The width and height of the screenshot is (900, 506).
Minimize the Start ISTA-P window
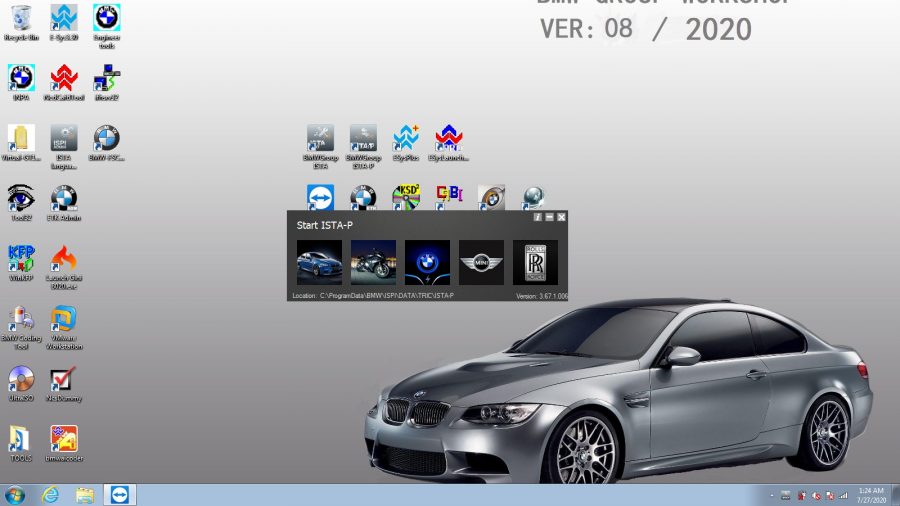pos(549,217)
